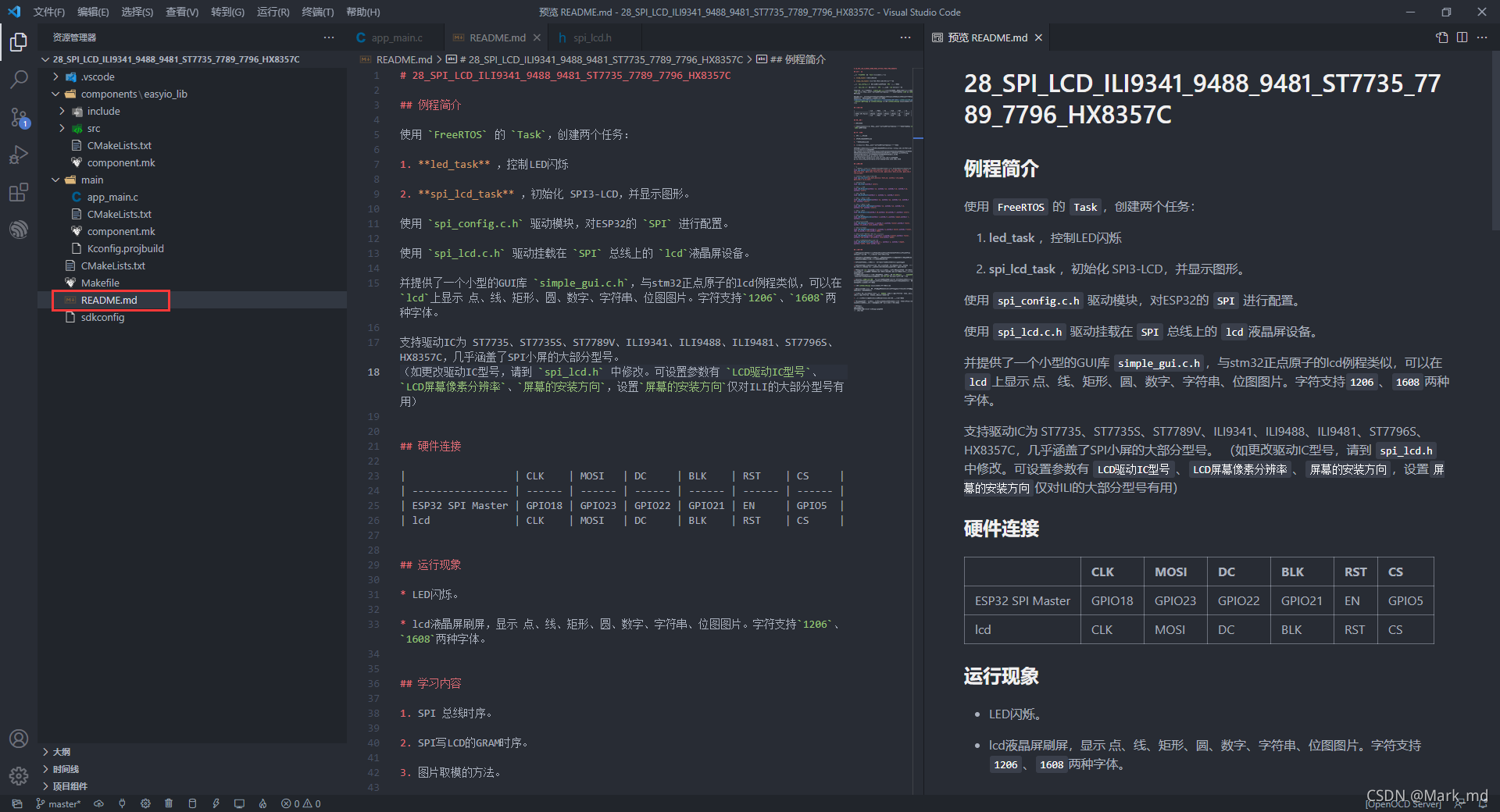The image size is (1500, 812).
Task: Open sdkconfig in the file tree
Action: click(x=192, y=317)
